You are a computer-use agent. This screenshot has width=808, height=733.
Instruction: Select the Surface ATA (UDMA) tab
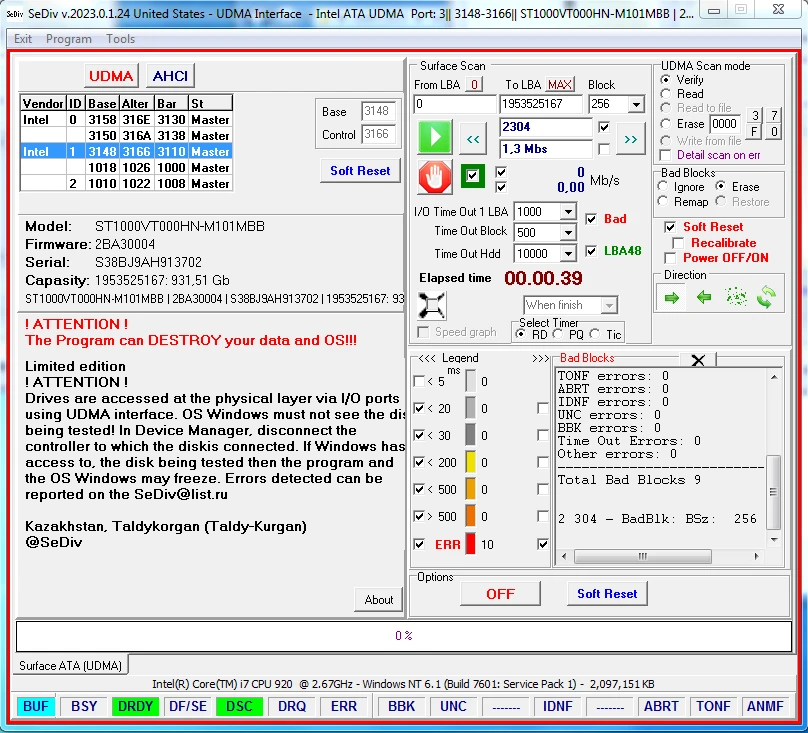tap(70, 665)
